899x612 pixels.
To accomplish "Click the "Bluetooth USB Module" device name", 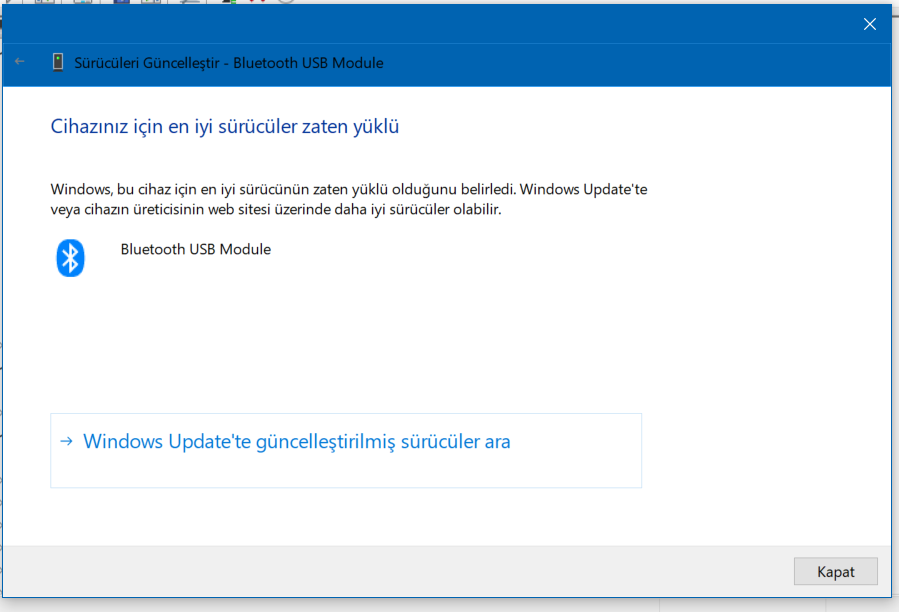I will click(196, 249).
